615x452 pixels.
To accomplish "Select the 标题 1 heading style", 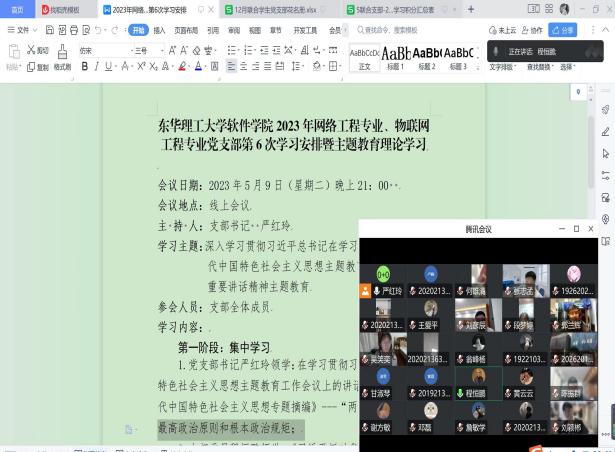I will (396, 57).
